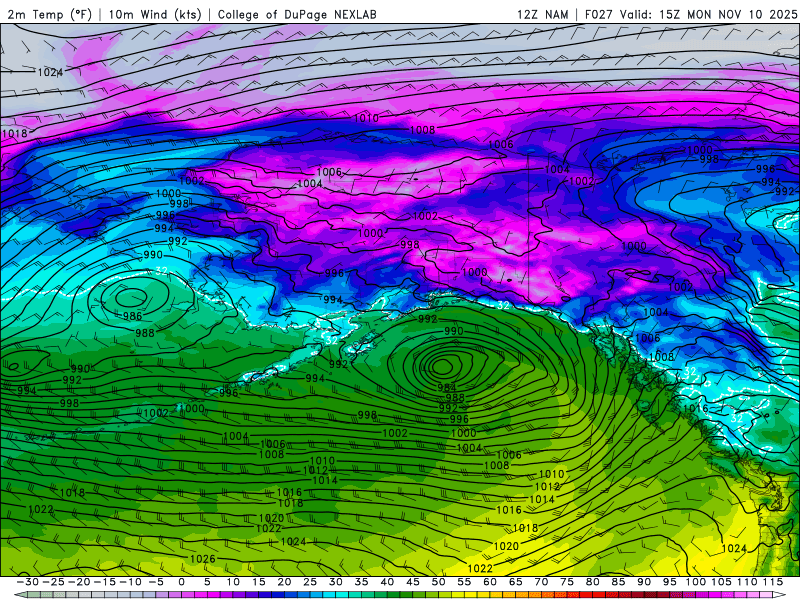Image resolution: width=800 pixels, height=600 pixels.
Task: Click the 20 label on the temperature scale
Action: pos(284,582)
